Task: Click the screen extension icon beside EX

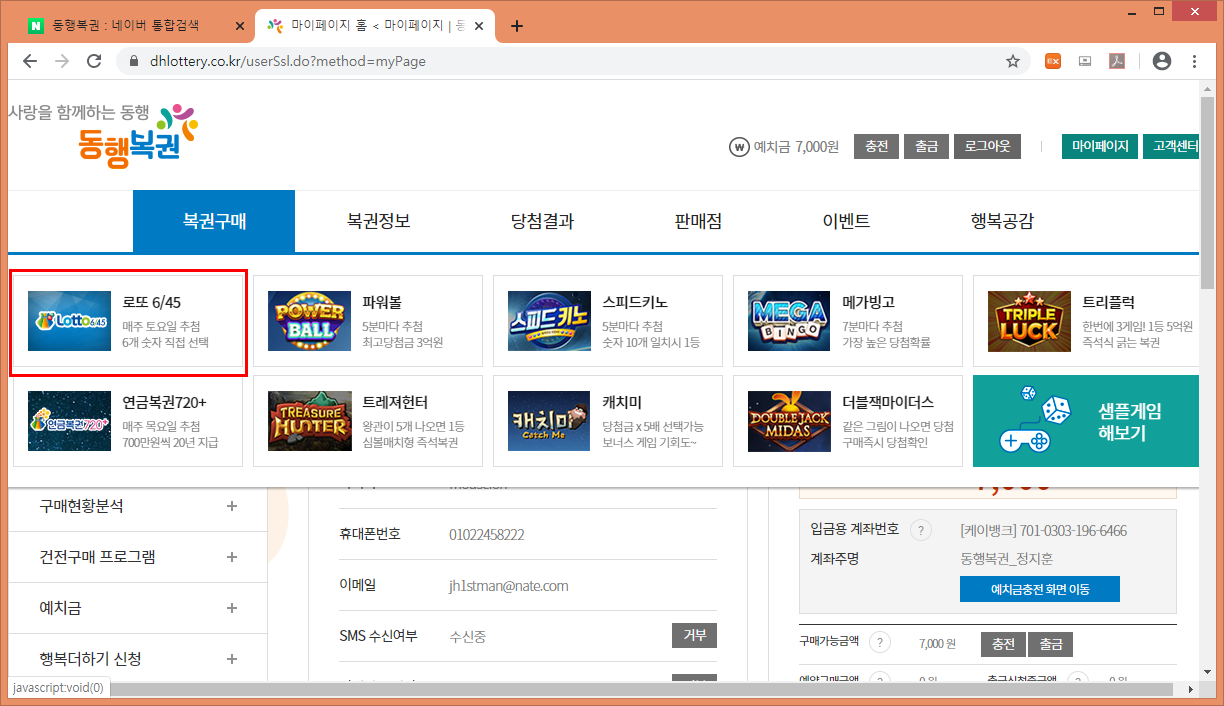Action: pos(1085,61)
